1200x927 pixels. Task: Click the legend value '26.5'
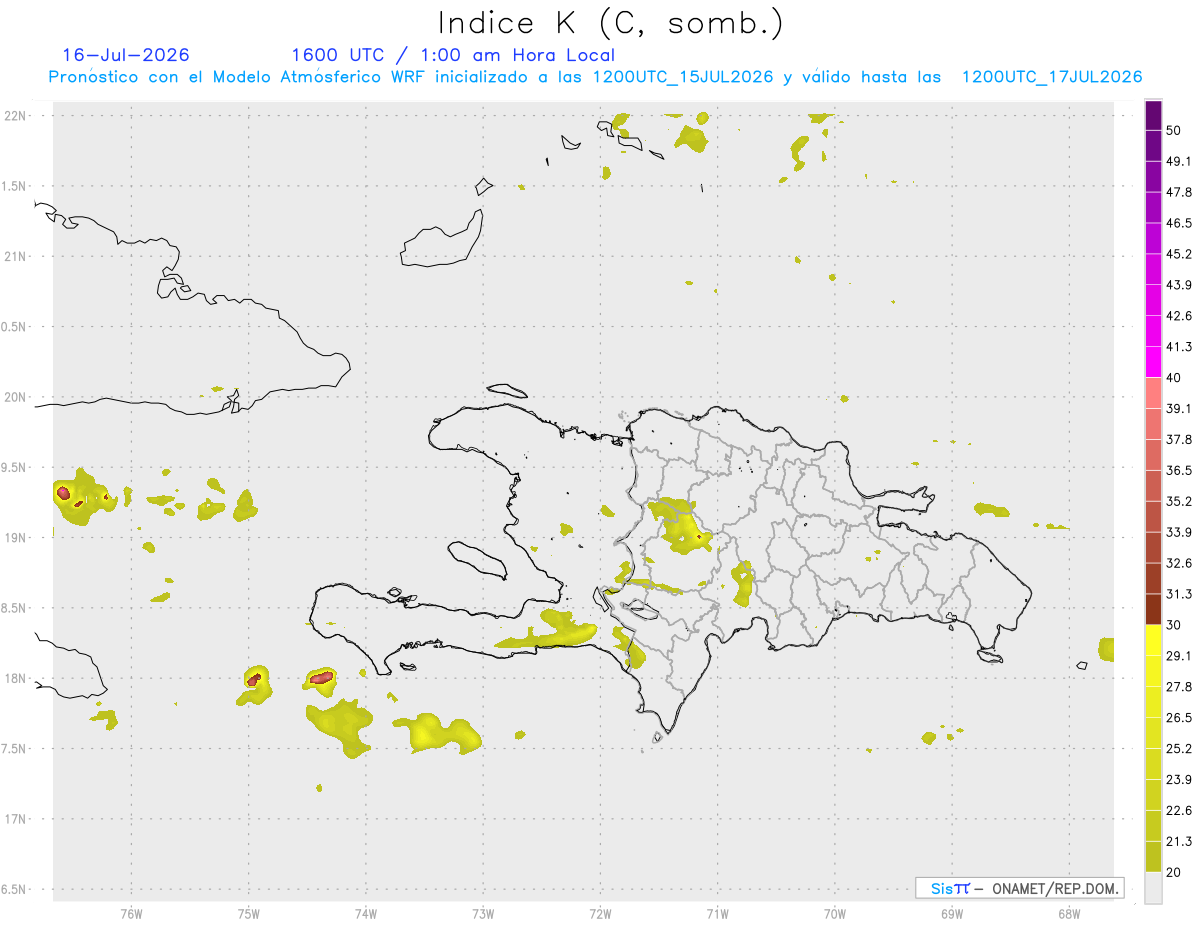[1179, 717]
